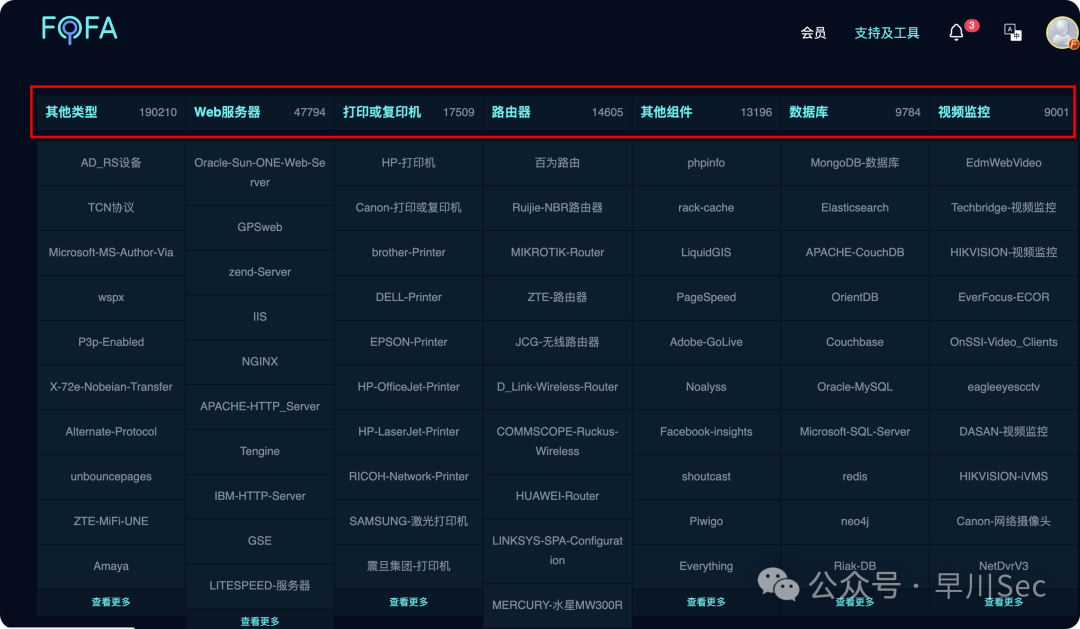Click the LITESPEED-服务器 entry

[x=260, y=586]
